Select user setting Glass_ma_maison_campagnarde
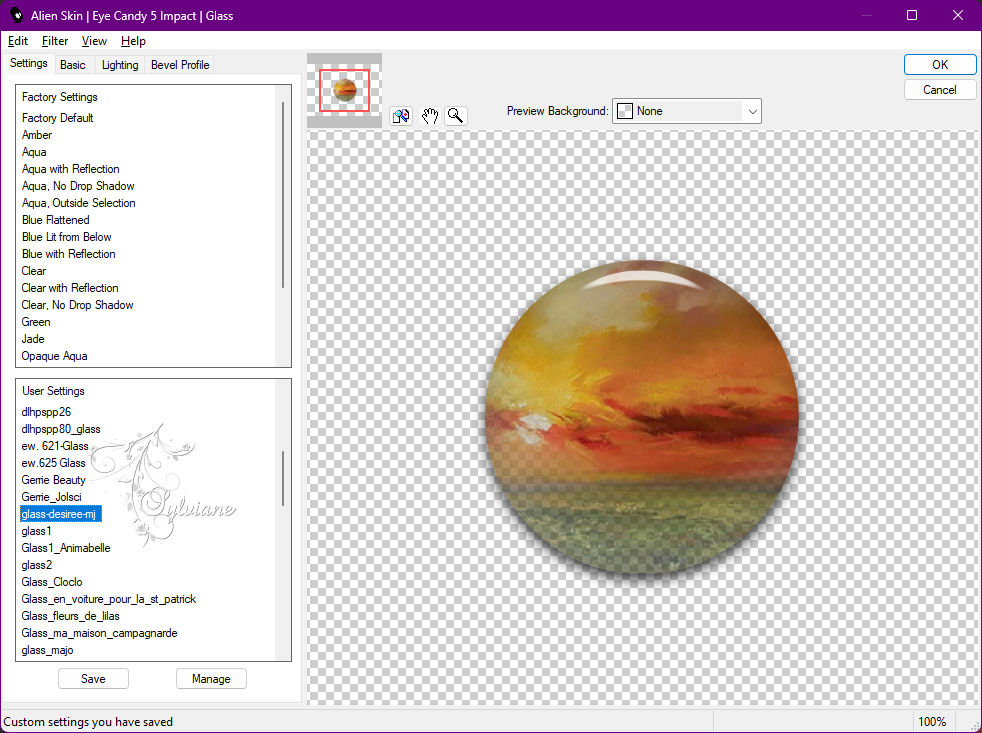This screenshot has height=733, width=982. pos(99,633)
